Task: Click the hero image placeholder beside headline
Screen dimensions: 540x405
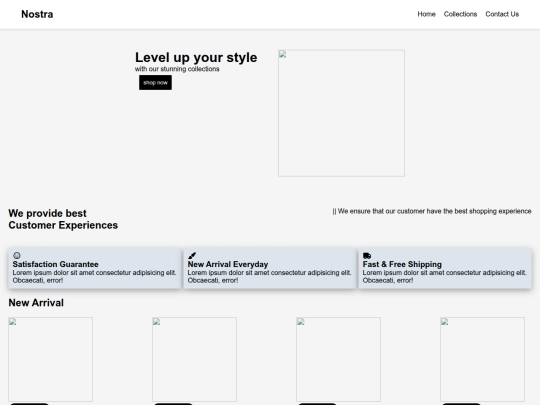Action: pyautogui.click(x=341, y=113)
